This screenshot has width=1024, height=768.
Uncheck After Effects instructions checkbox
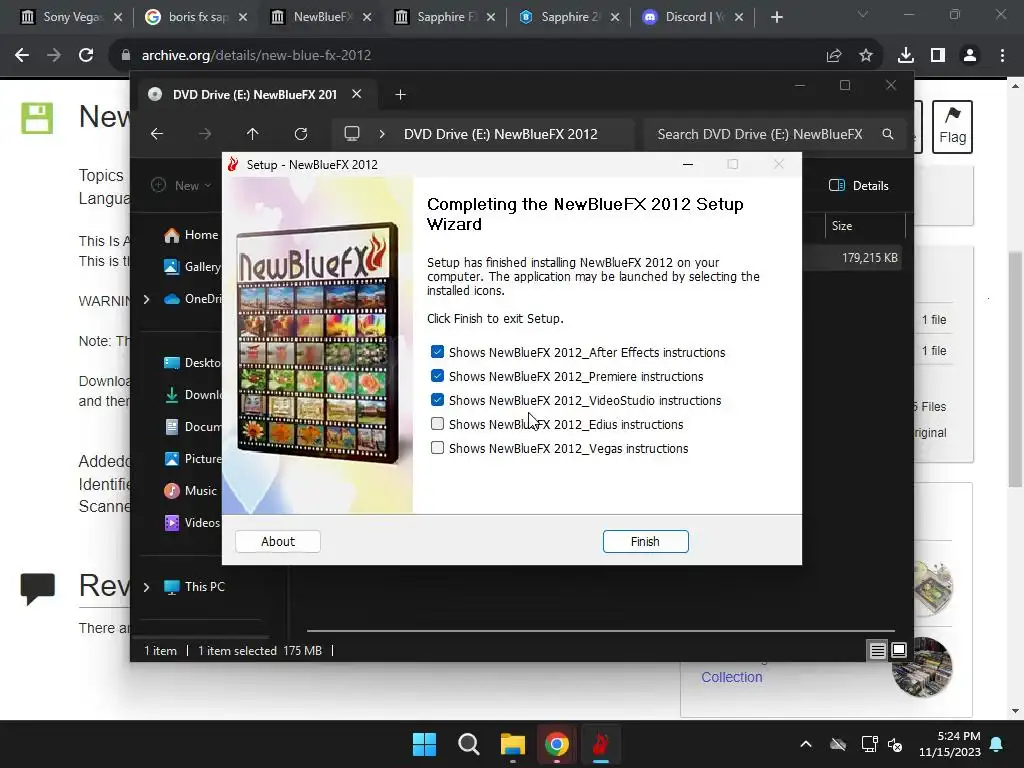pyautogui.click(x=438, y=352)
